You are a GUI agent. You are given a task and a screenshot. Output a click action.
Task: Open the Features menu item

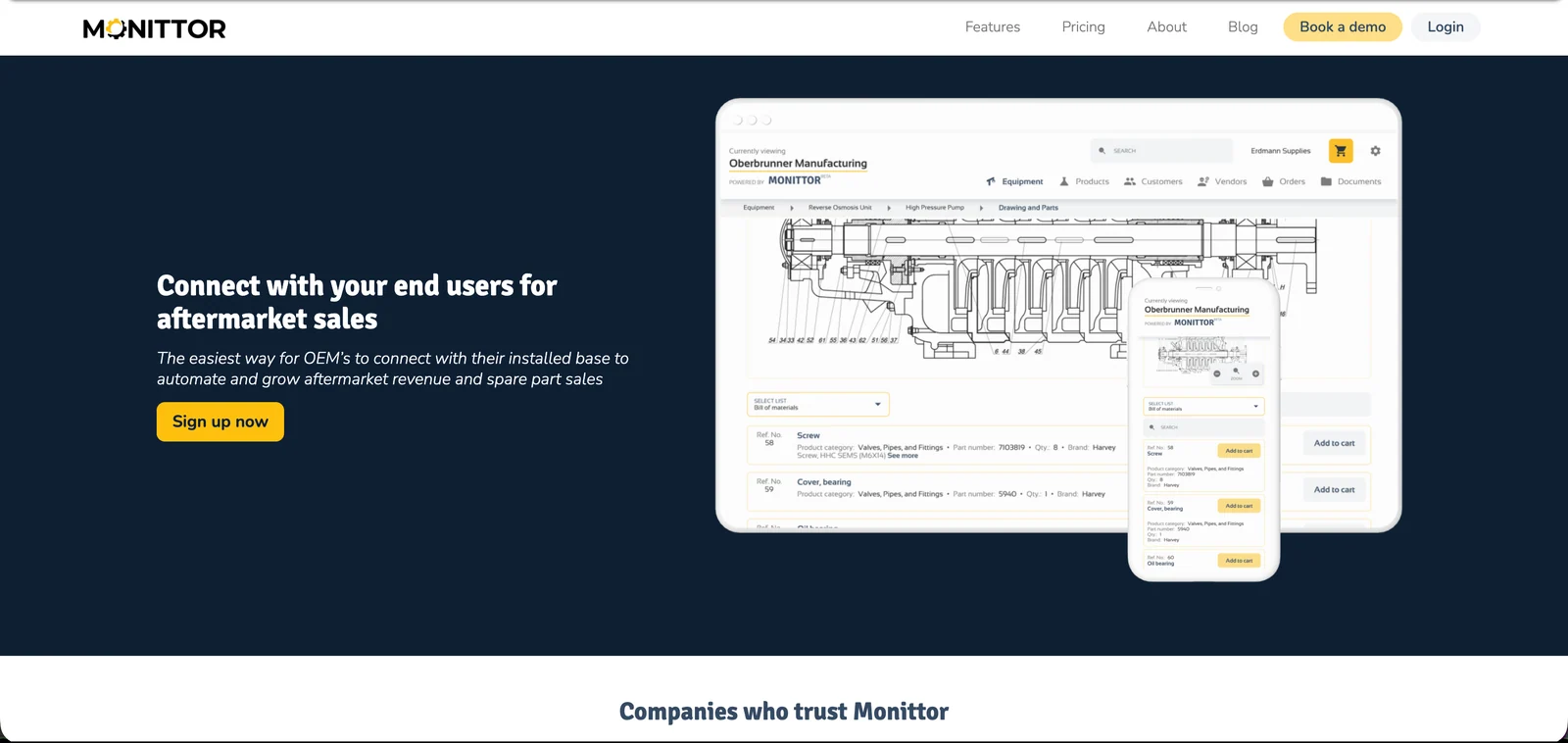993,27
